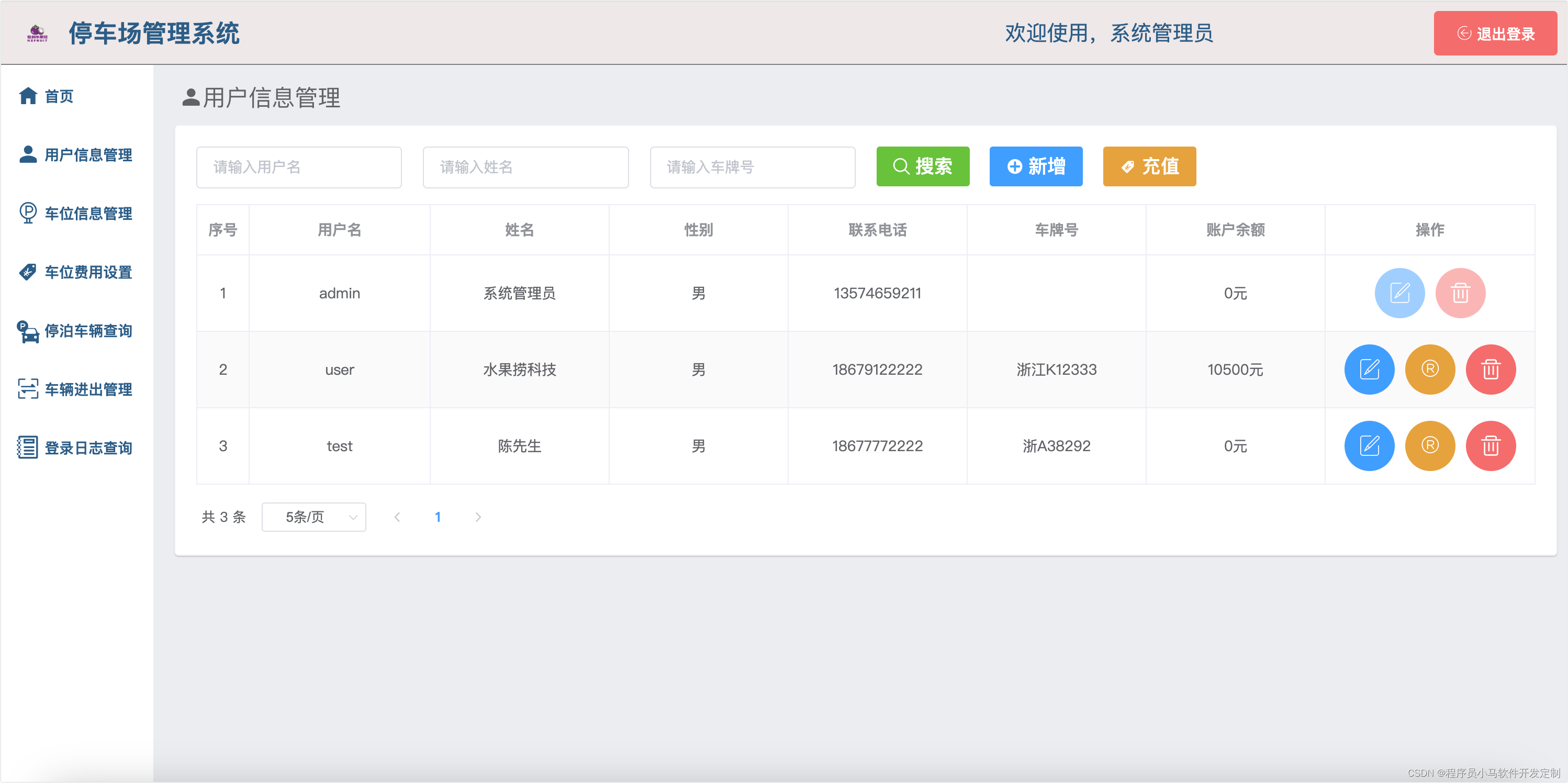This screenshot has height=783, width=1568.
Task: Click the 车位费用设置 price tag icon
Action: click(27, 272)
